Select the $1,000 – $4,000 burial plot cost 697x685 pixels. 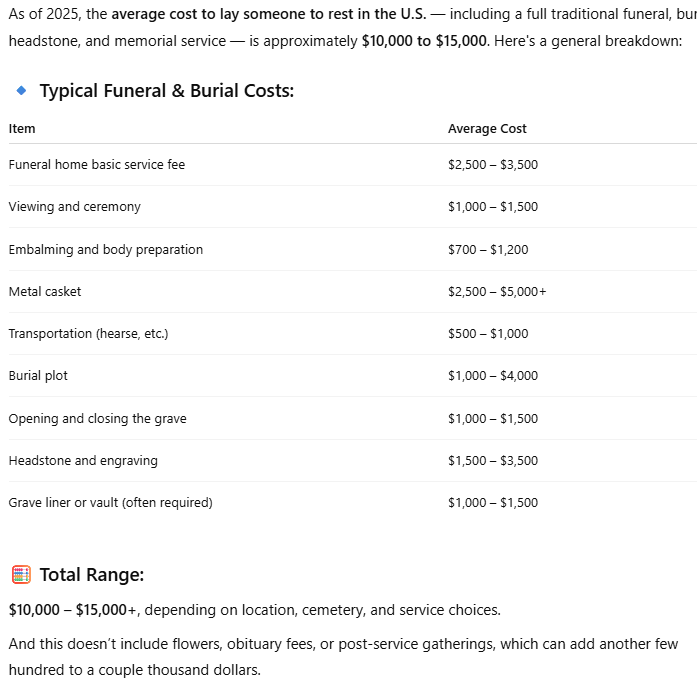coord(493,376)
